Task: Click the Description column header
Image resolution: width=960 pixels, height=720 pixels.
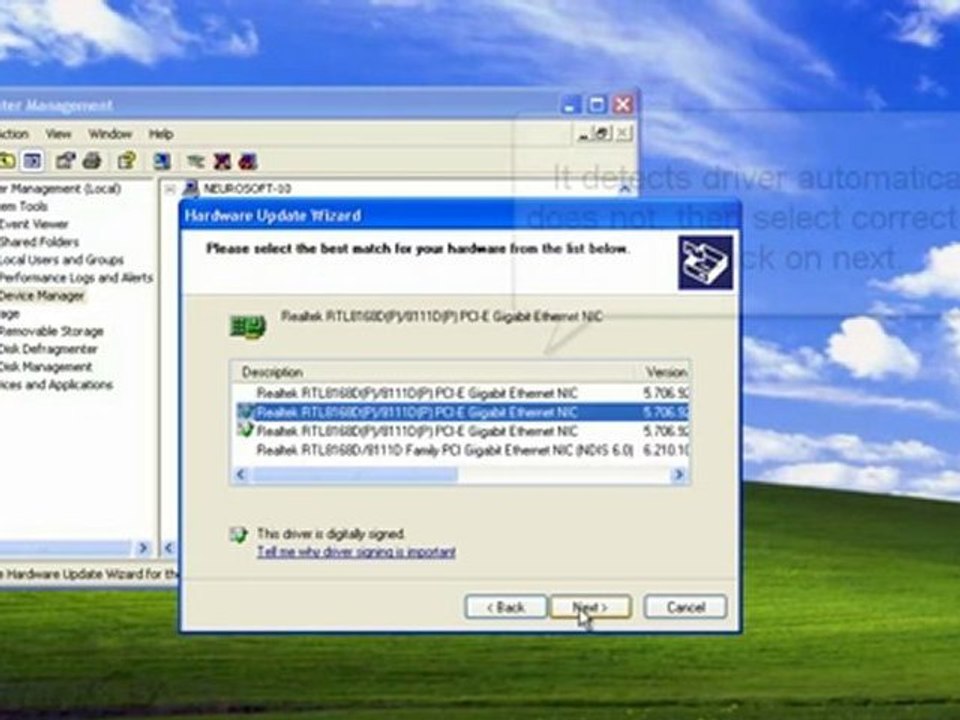Action: coord(433,372)
